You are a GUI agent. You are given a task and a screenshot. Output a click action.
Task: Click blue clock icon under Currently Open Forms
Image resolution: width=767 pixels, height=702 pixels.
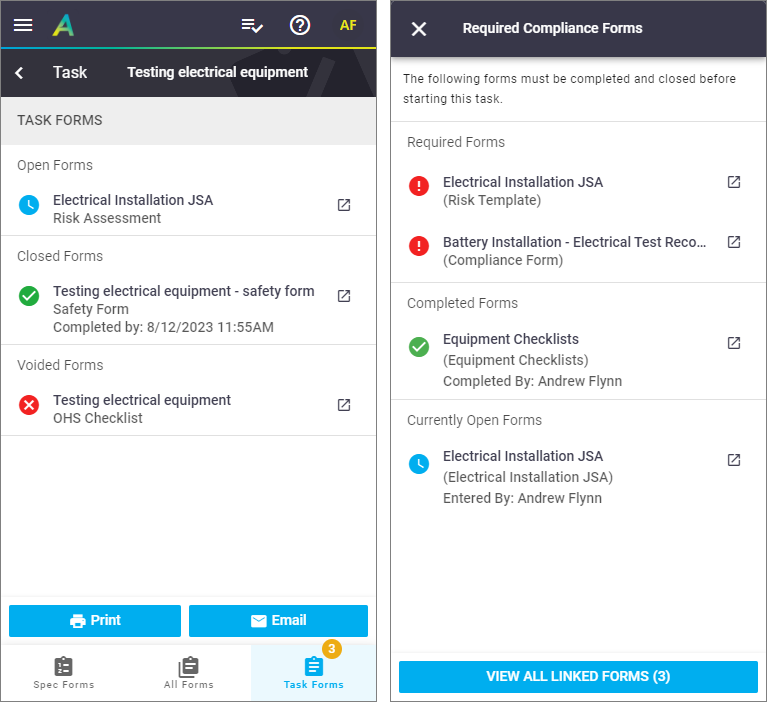point(419,464)
